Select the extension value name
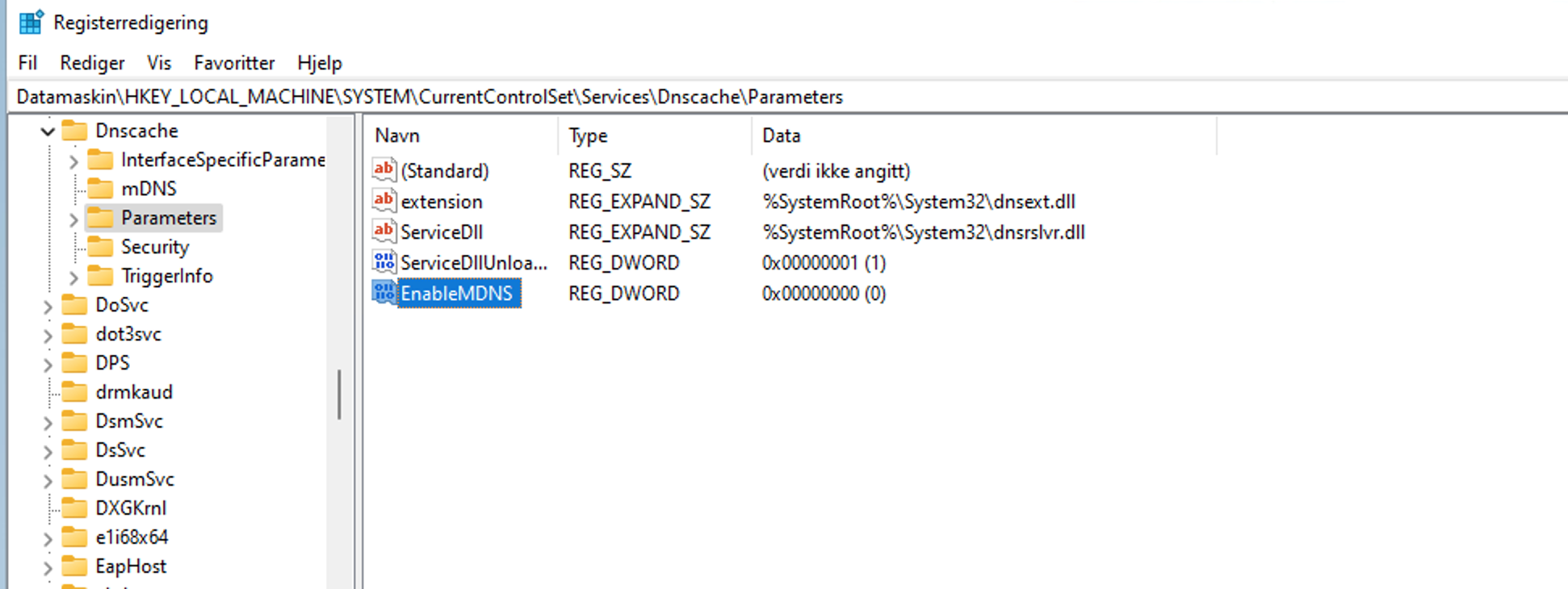Screen dimensions: 1568x589 point(442,202)
